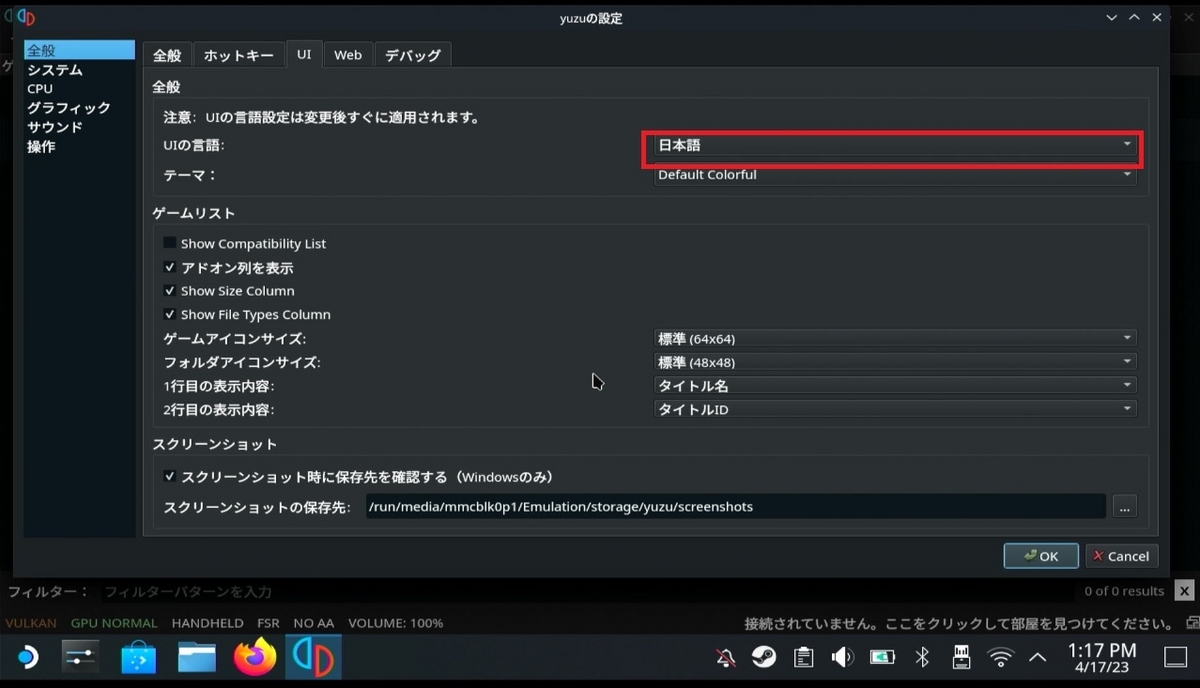Uncheck Show Size Column
This screenshot has width=1200, height=688.
click(x=170, y=291)
